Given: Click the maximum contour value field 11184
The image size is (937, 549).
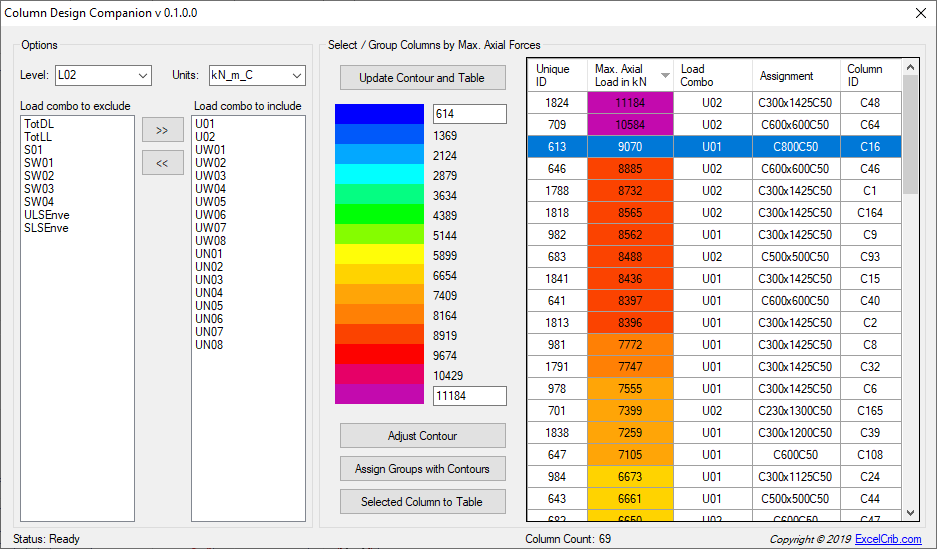Looking at the screenshot, I should tap(469, 396).
